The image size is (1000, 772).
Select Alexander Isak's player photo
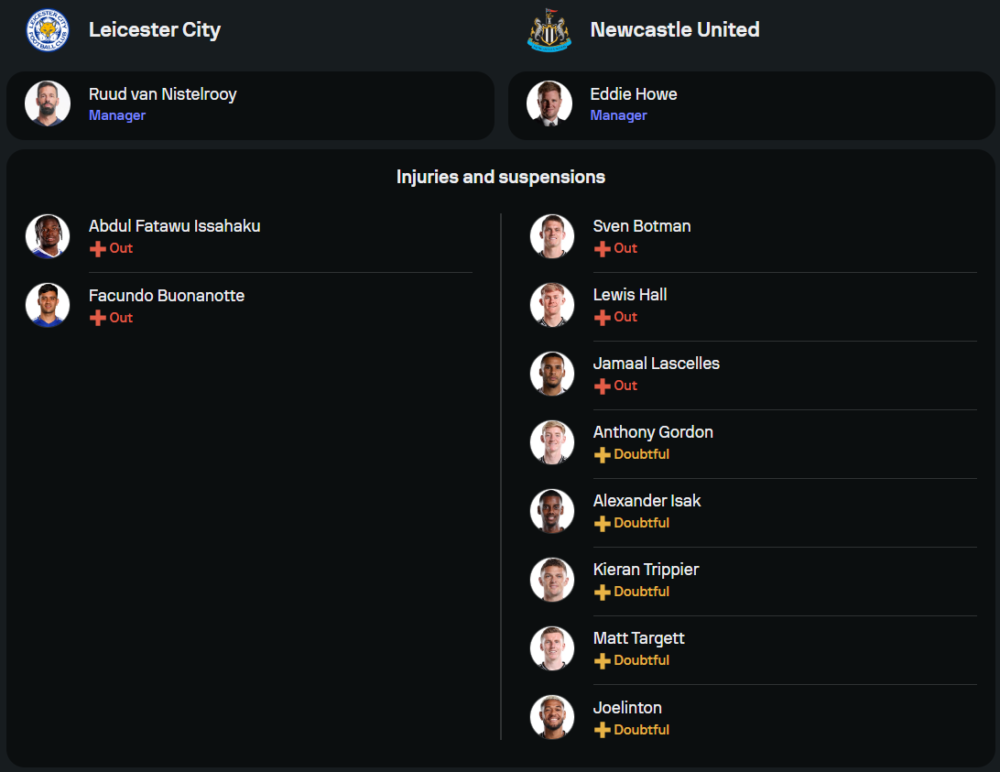(552, 511)
